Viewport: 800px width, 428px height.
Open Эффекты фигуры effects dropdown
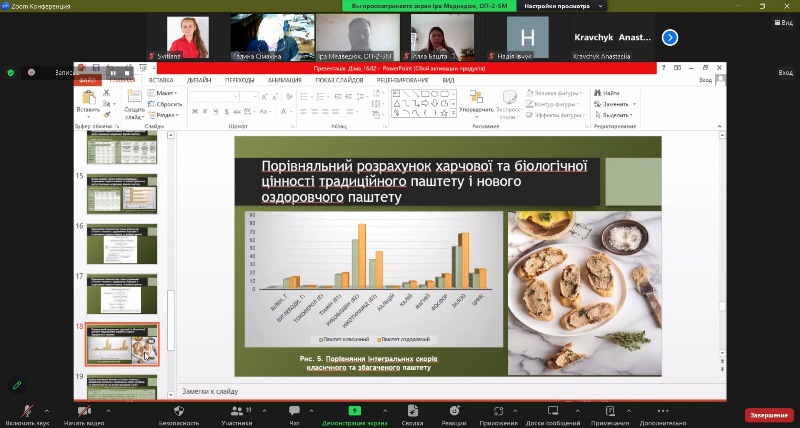555,115
